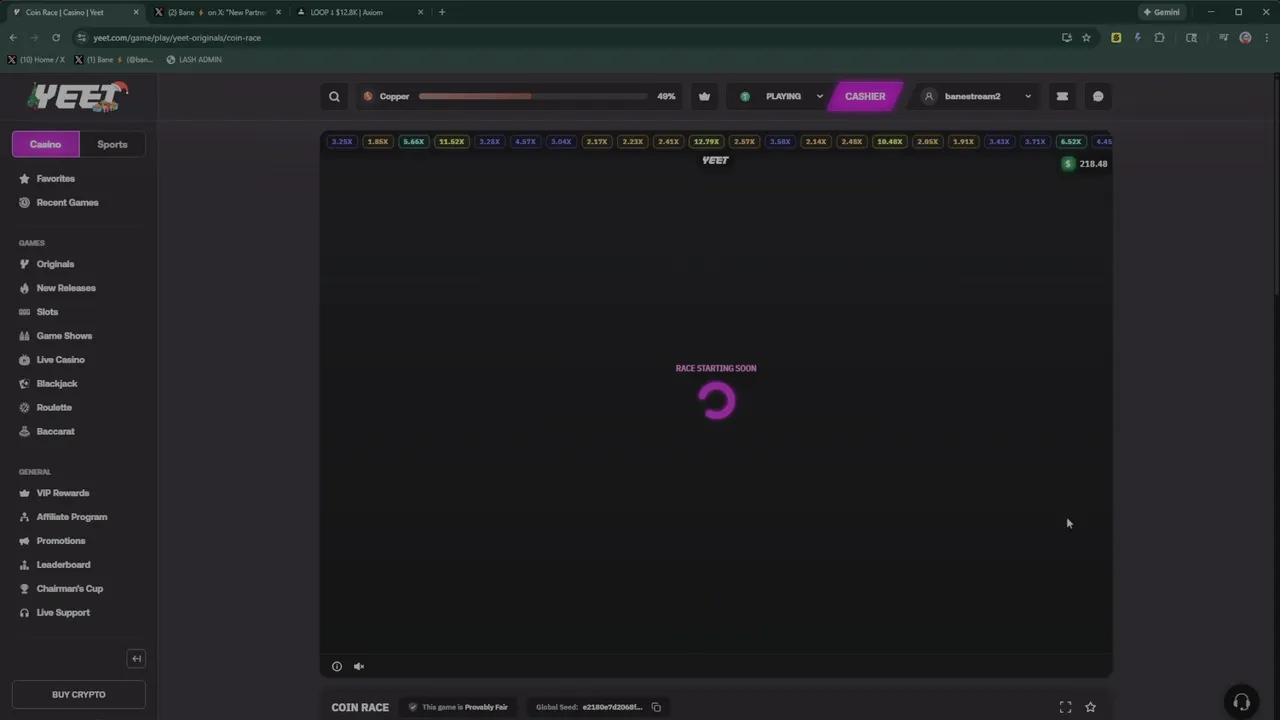Close the Coin Race browser tab
1280x720 pixels.
tap(136, 12)
